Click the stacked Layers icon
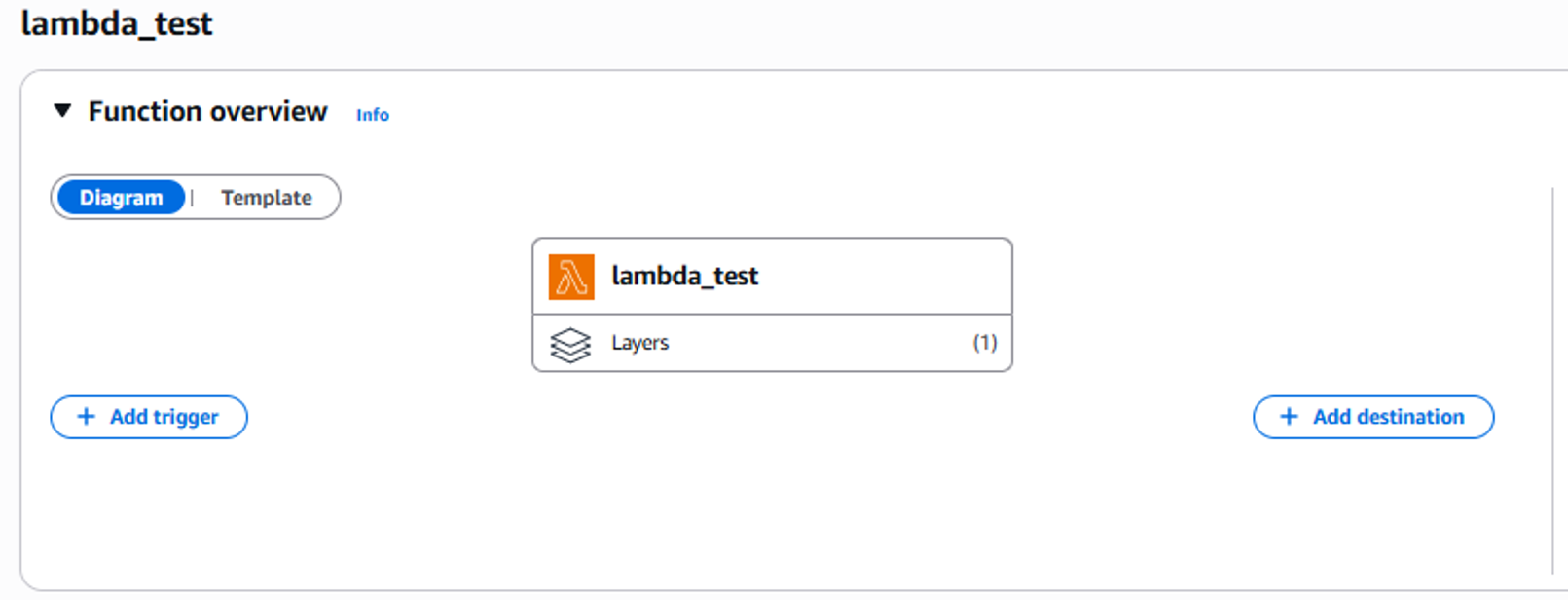This screenshot has width=1568, height=600. click(570, 344)
